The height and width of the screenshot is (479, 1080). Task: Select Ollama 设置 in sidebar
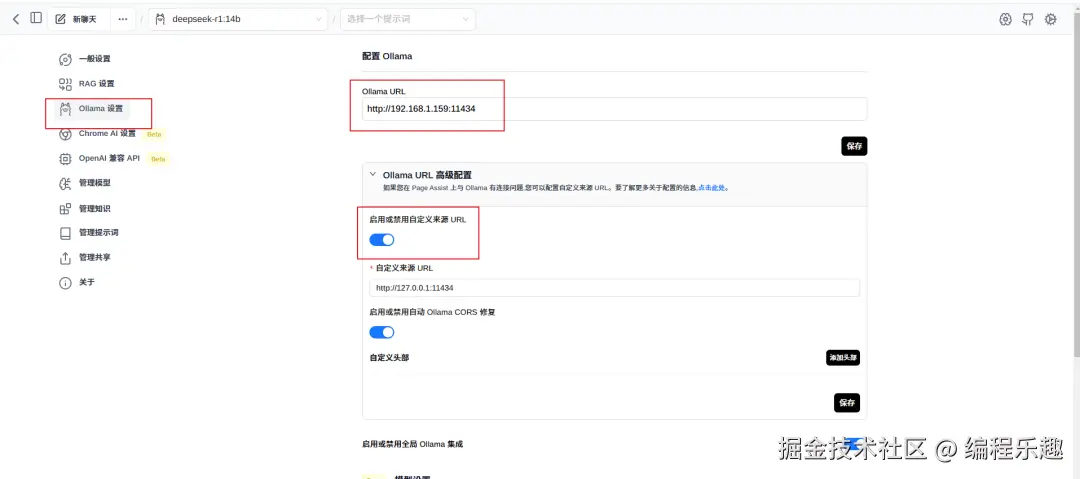pyautogui.click(x=92, y=109)
